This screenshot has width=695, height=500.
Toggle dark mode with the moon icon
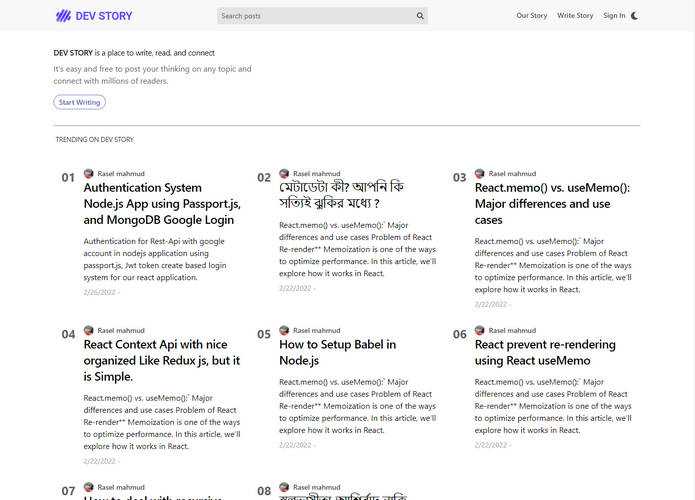[x=635, y=16]
